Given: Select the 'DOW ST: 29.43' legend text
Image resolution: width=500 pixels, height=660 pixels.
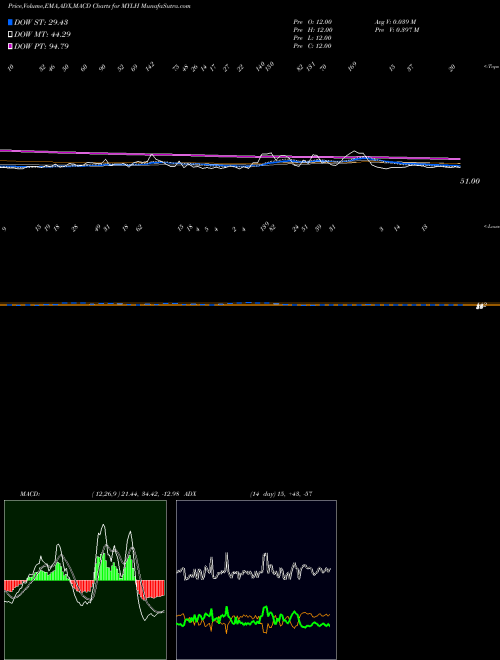Looking at the screenshot, I should click(41, 22).
